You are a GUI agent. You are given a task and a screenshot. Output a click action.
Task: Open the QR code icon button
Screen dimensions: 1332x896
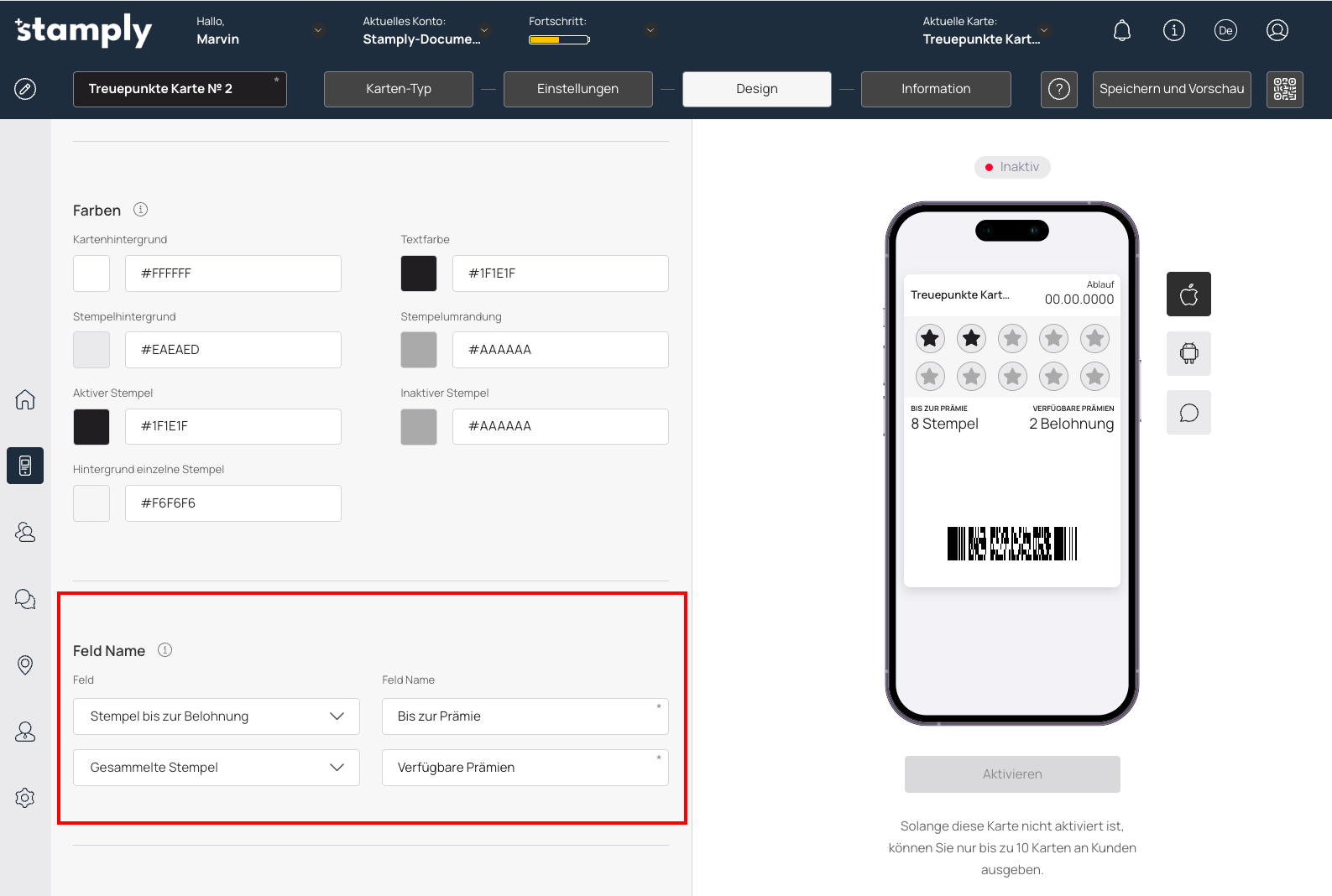tap(1284, 89)
